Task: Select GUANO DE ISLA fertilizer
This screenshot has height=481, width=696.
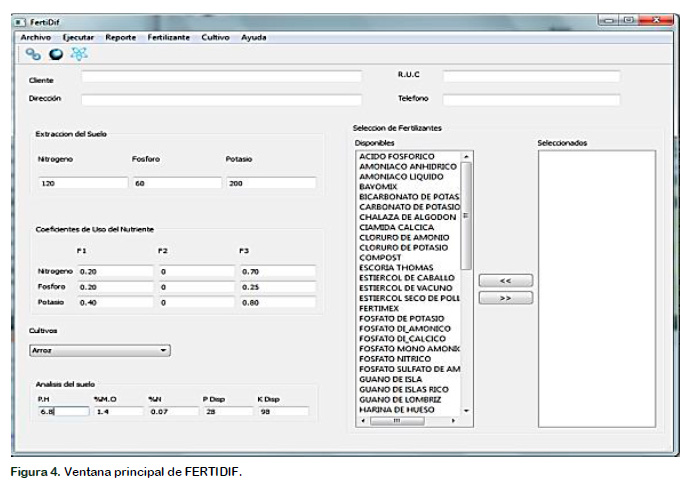Action: tap(390, 379)
